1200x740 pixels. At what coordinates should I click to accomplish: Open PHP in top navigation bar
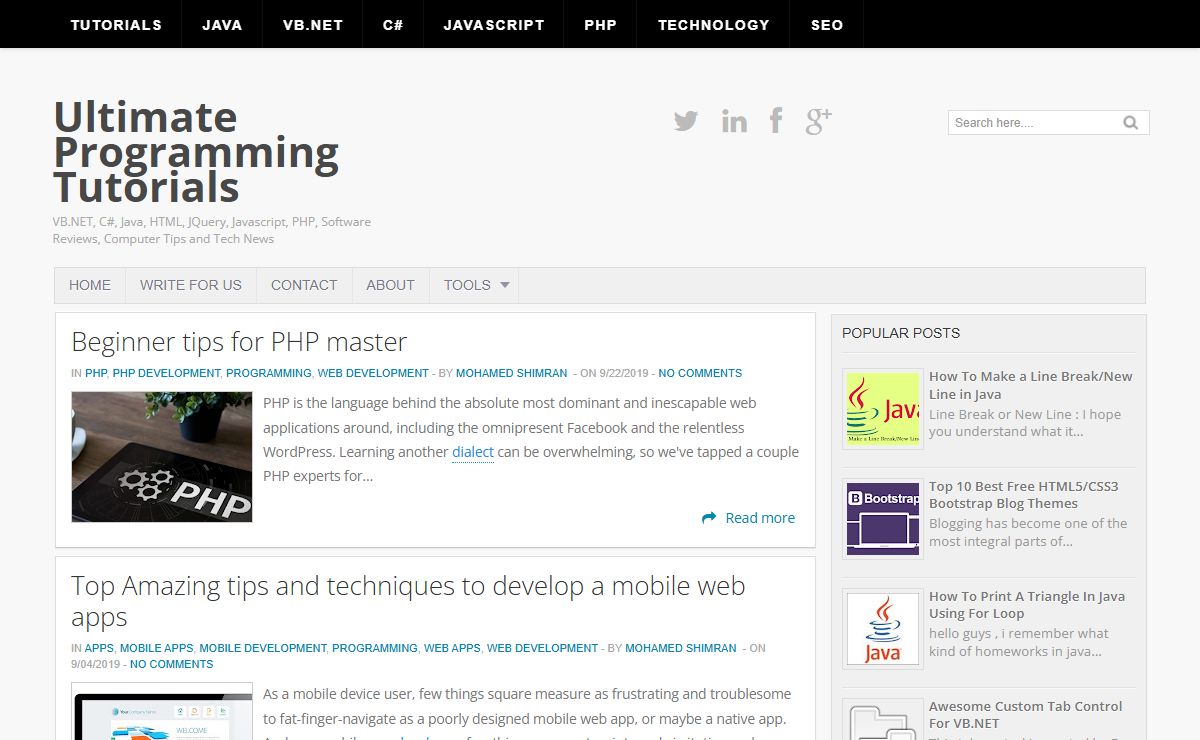tap(600, 25)
